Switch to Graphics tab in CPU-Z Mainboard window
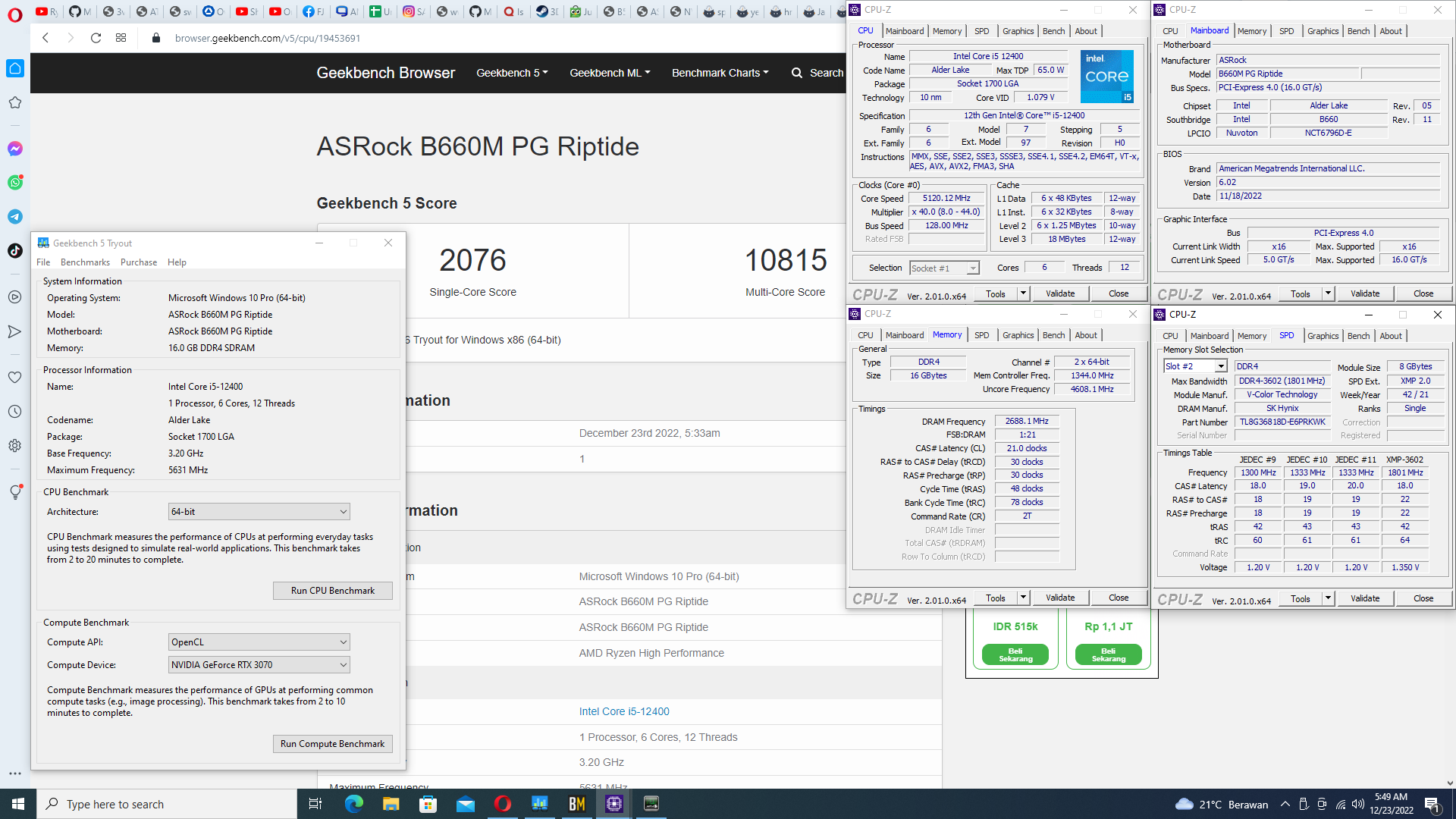1456x819 pixels. click(1323, 31)
